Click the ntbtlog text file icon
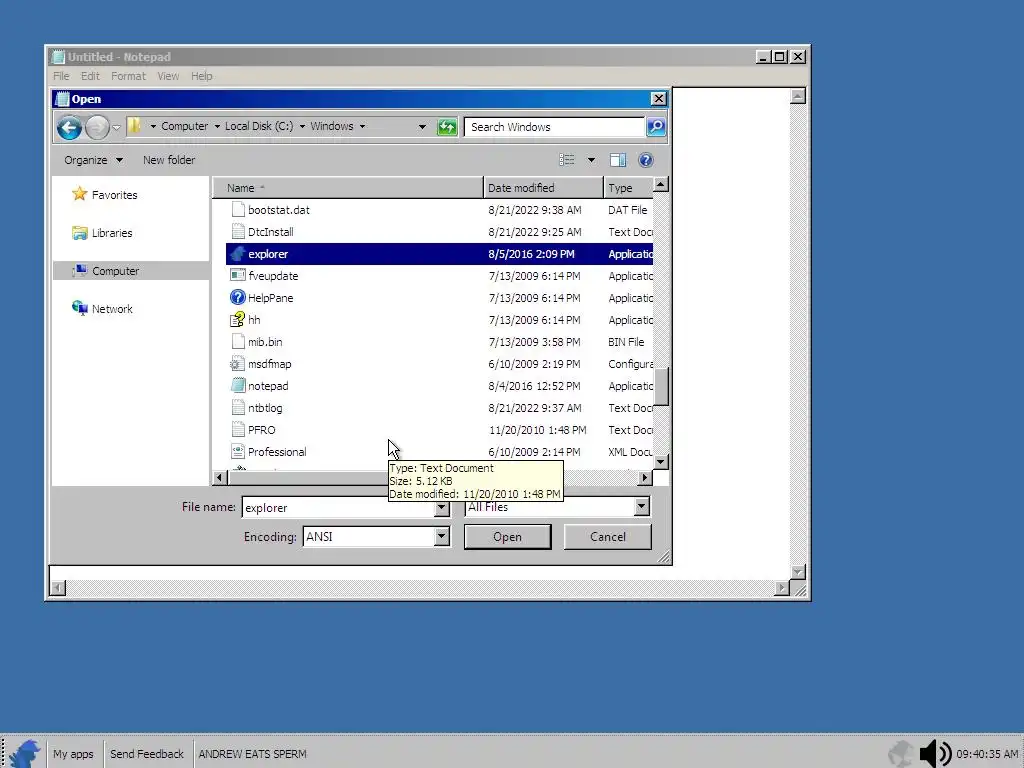 click(238, 408)
